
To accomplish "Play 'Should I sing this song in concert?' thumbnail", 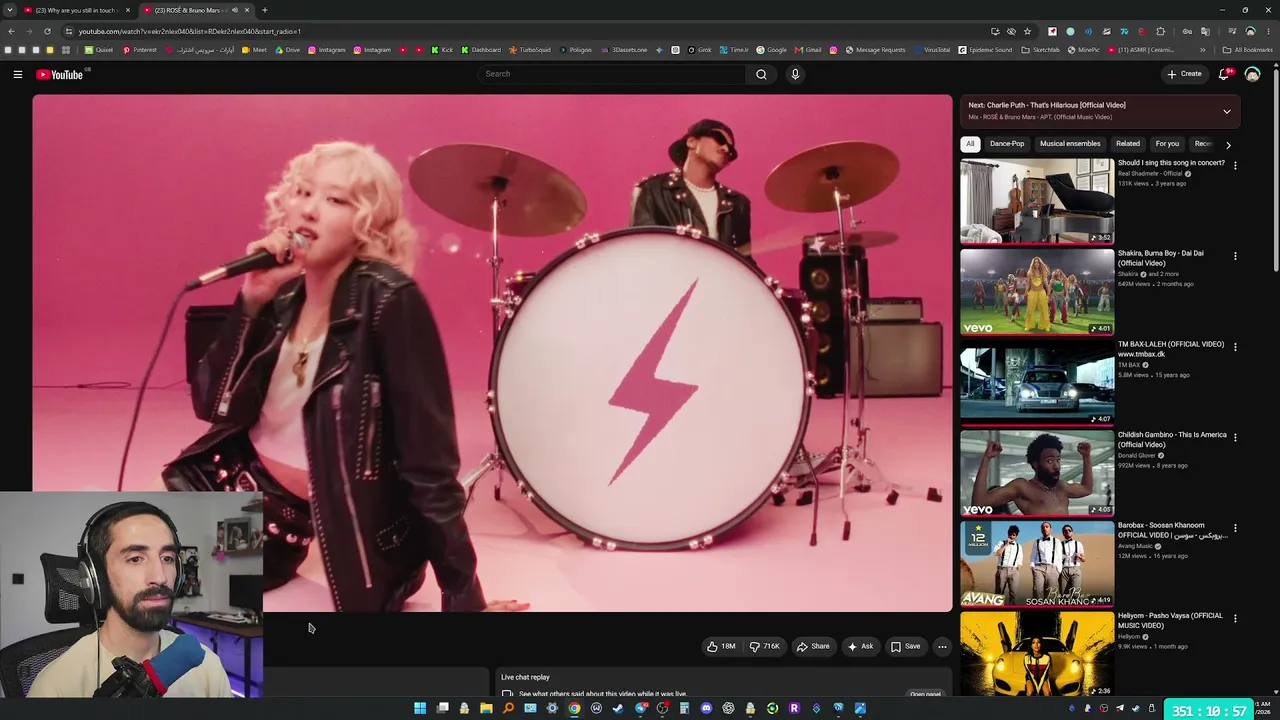I will click(1037, 201).
